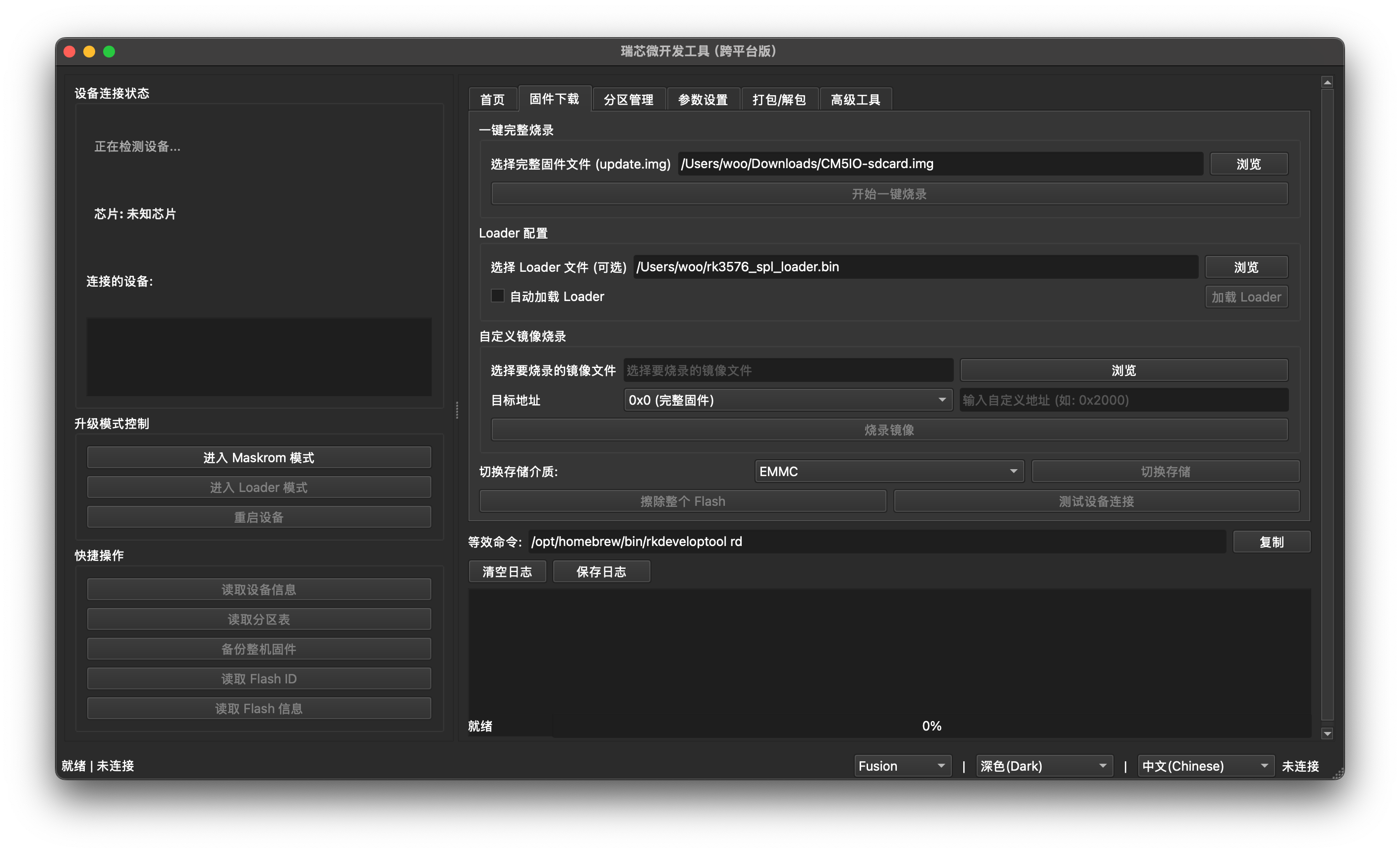This screenshot has width=1400, height=853.
Task: Click the 烧录镜像 button
Action: [x=889, y=430]
